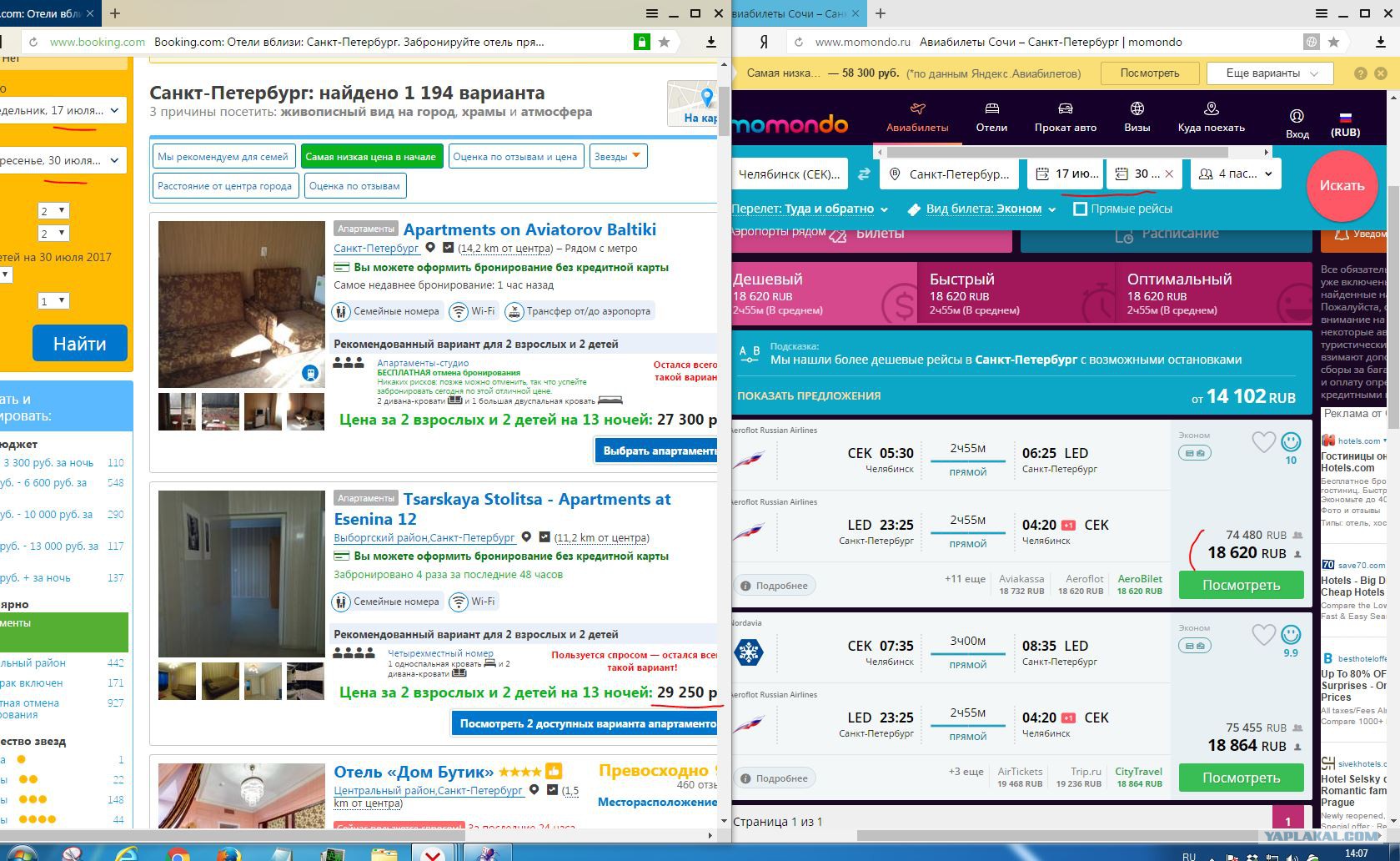Open the Прокат авто tab
Viewport: 1400px width, 861px height.
[x=1065, y=118]
